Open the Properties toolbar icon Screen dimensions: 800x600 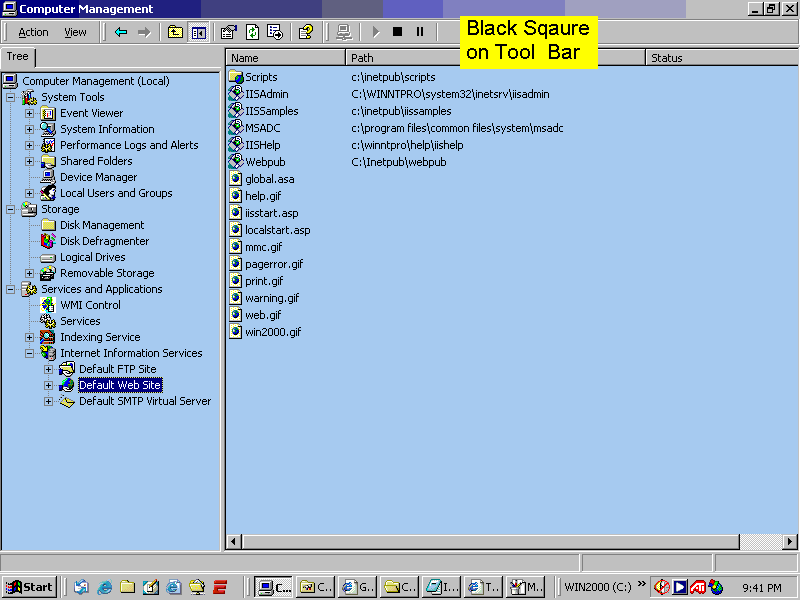[x=228, y=32]
